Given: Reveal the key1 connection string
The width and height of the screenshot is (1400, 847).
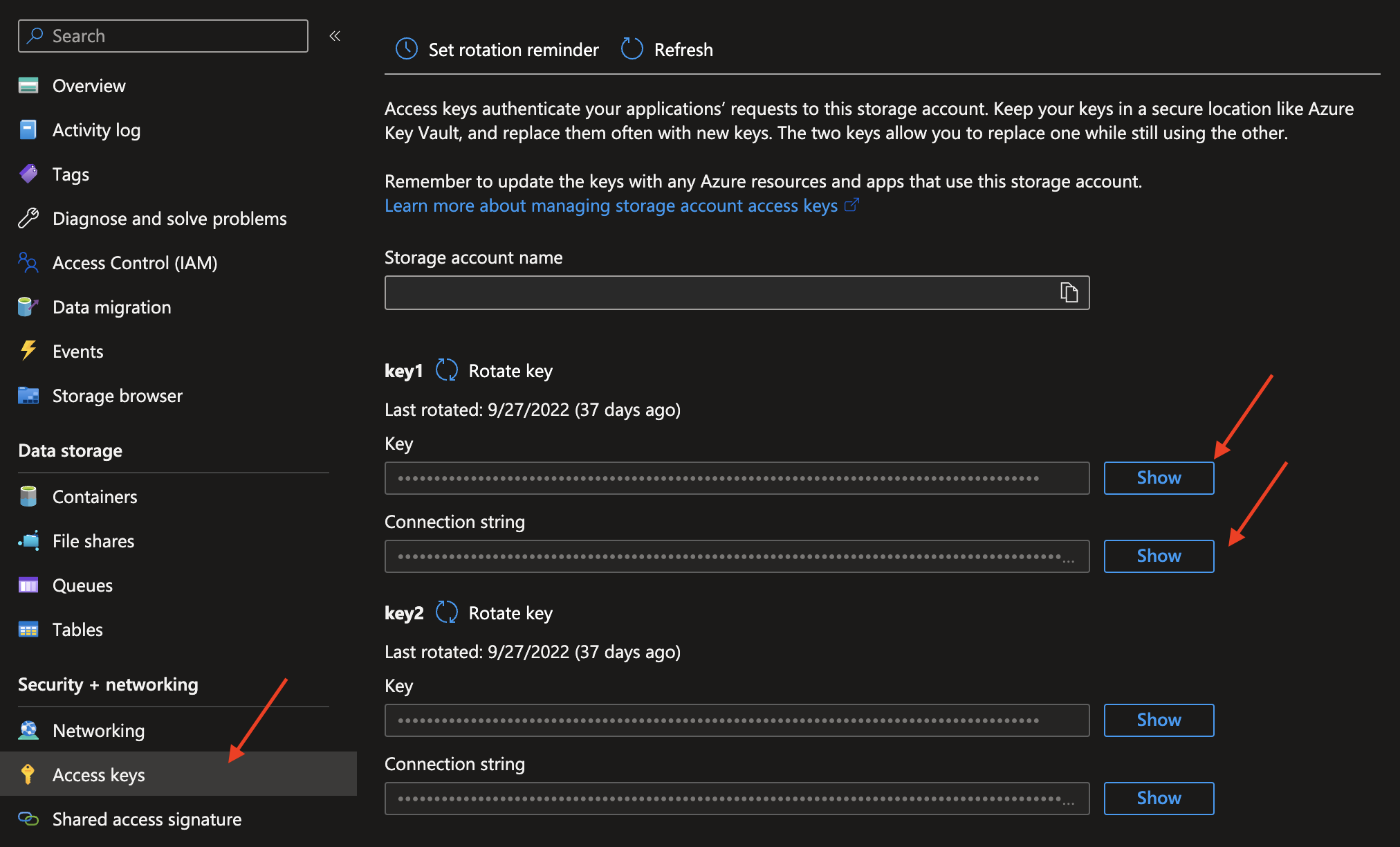Looking at the screenshot, I should click(x=1158, y=556).
